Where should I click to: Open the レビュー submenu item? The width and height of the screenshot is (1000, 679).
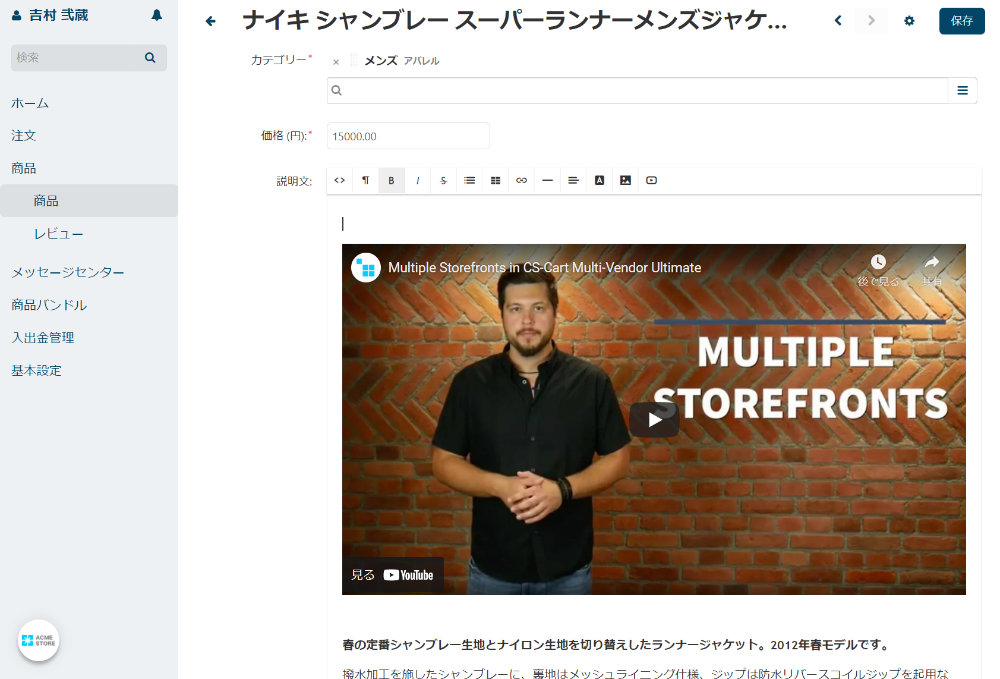pos(59,234)
